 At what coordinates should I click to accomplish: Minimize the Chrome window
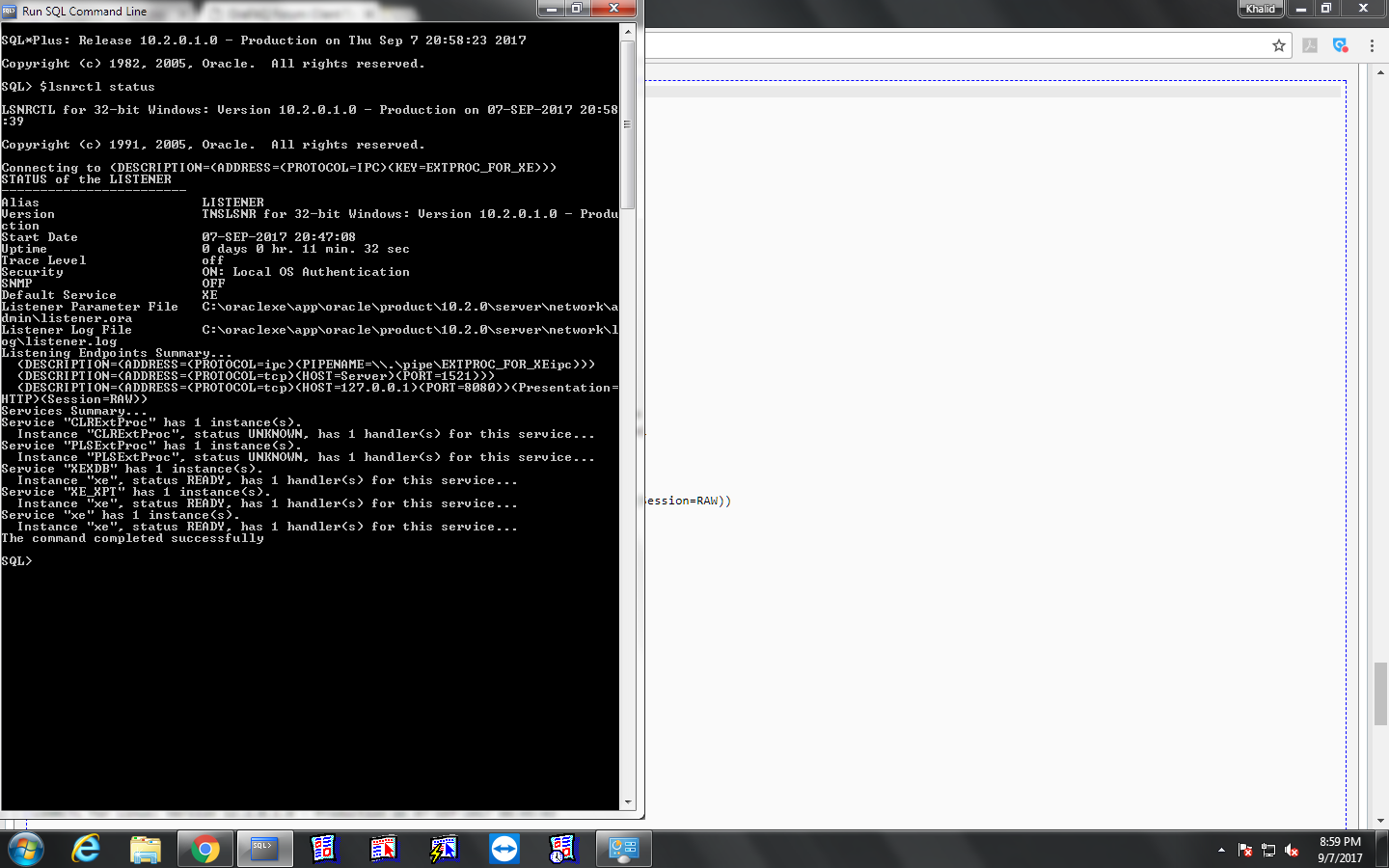pyautogui.click(x=1301, y=9)
